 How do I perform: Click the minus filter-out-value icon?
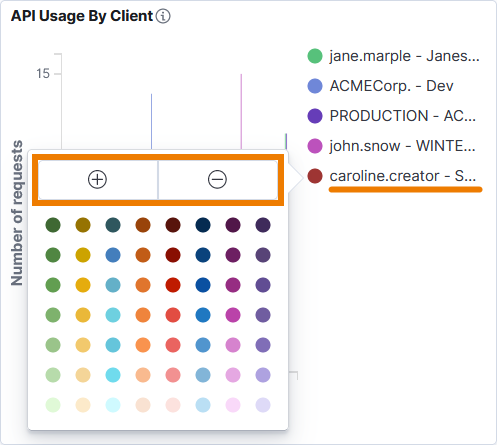pos(217,180)
